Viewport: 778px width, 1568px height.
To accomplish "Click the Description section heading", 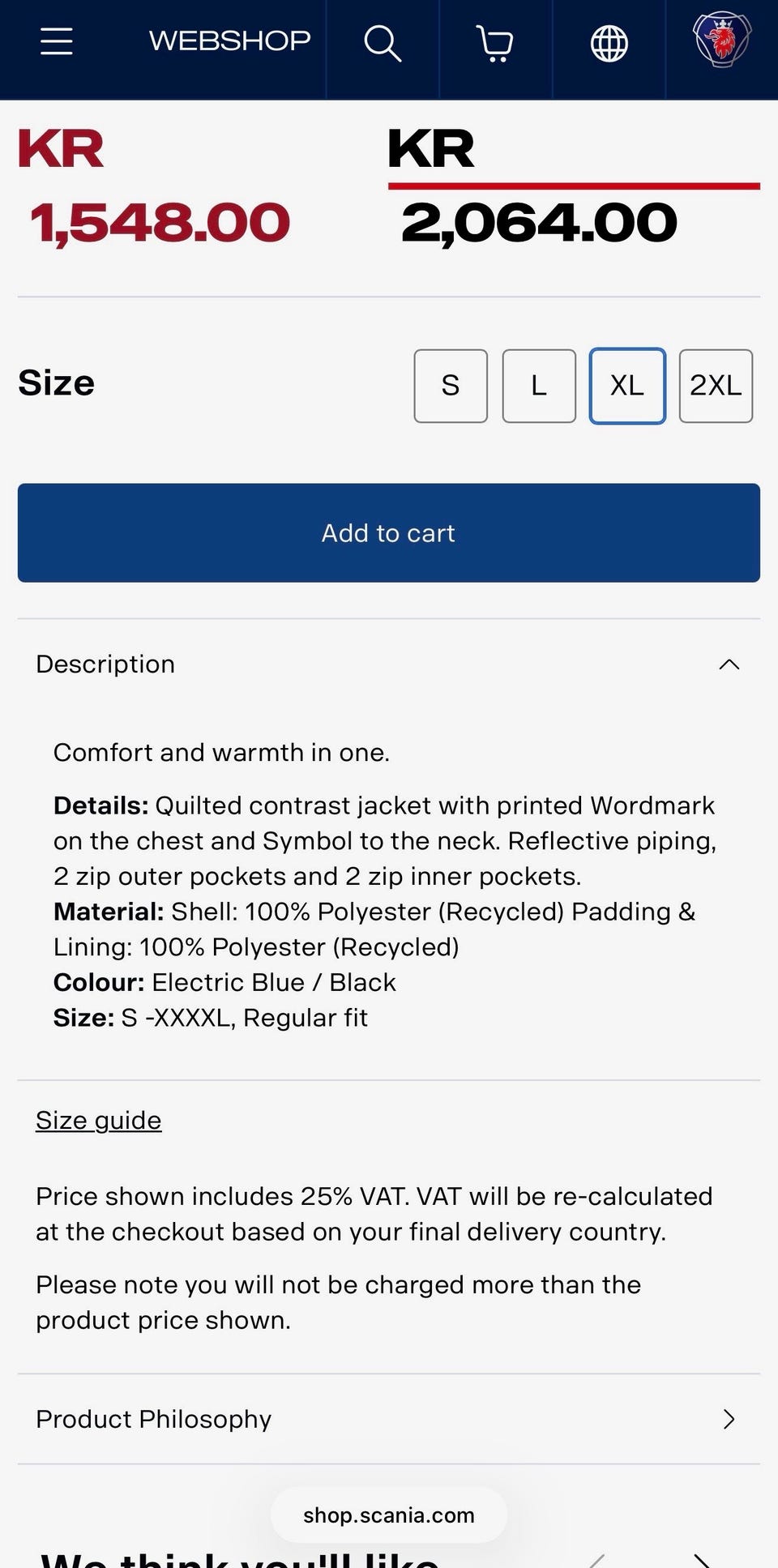I will 105,664.
